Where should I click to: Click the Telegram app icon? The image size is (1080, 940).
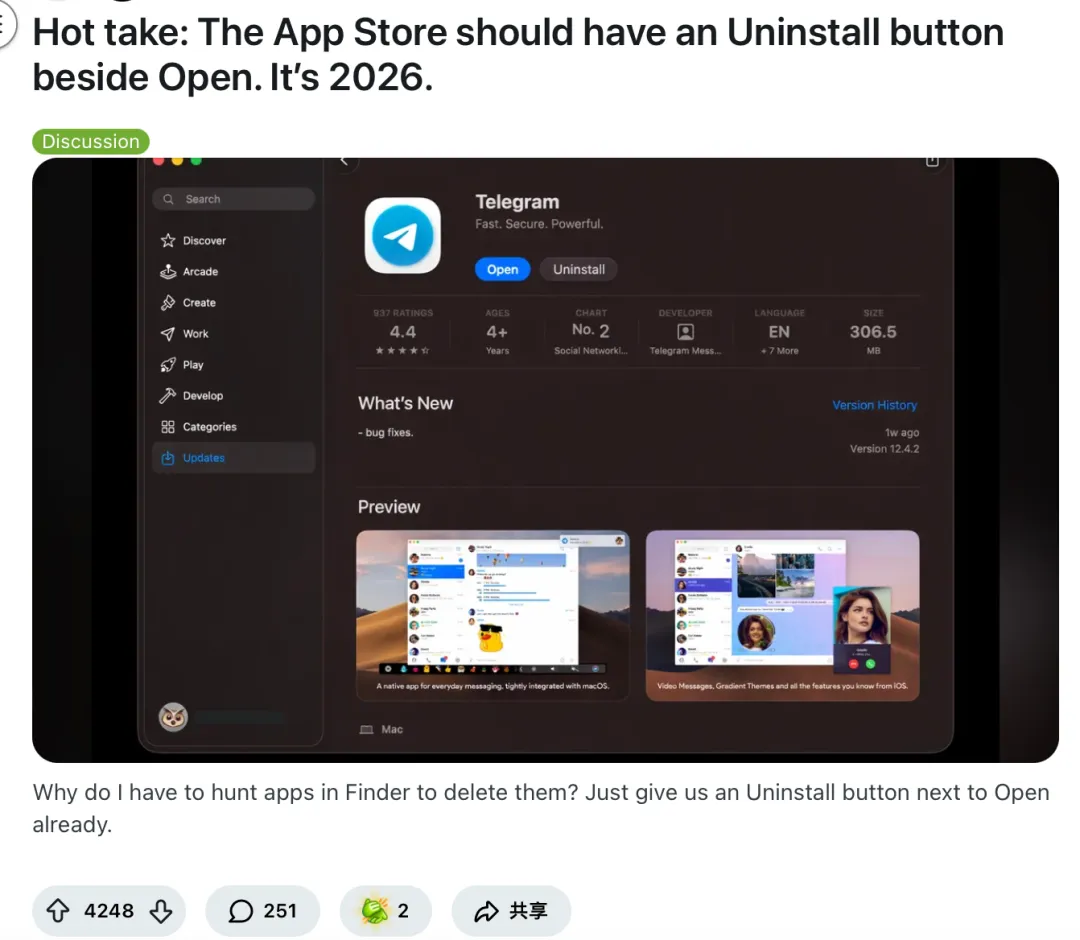403,236
